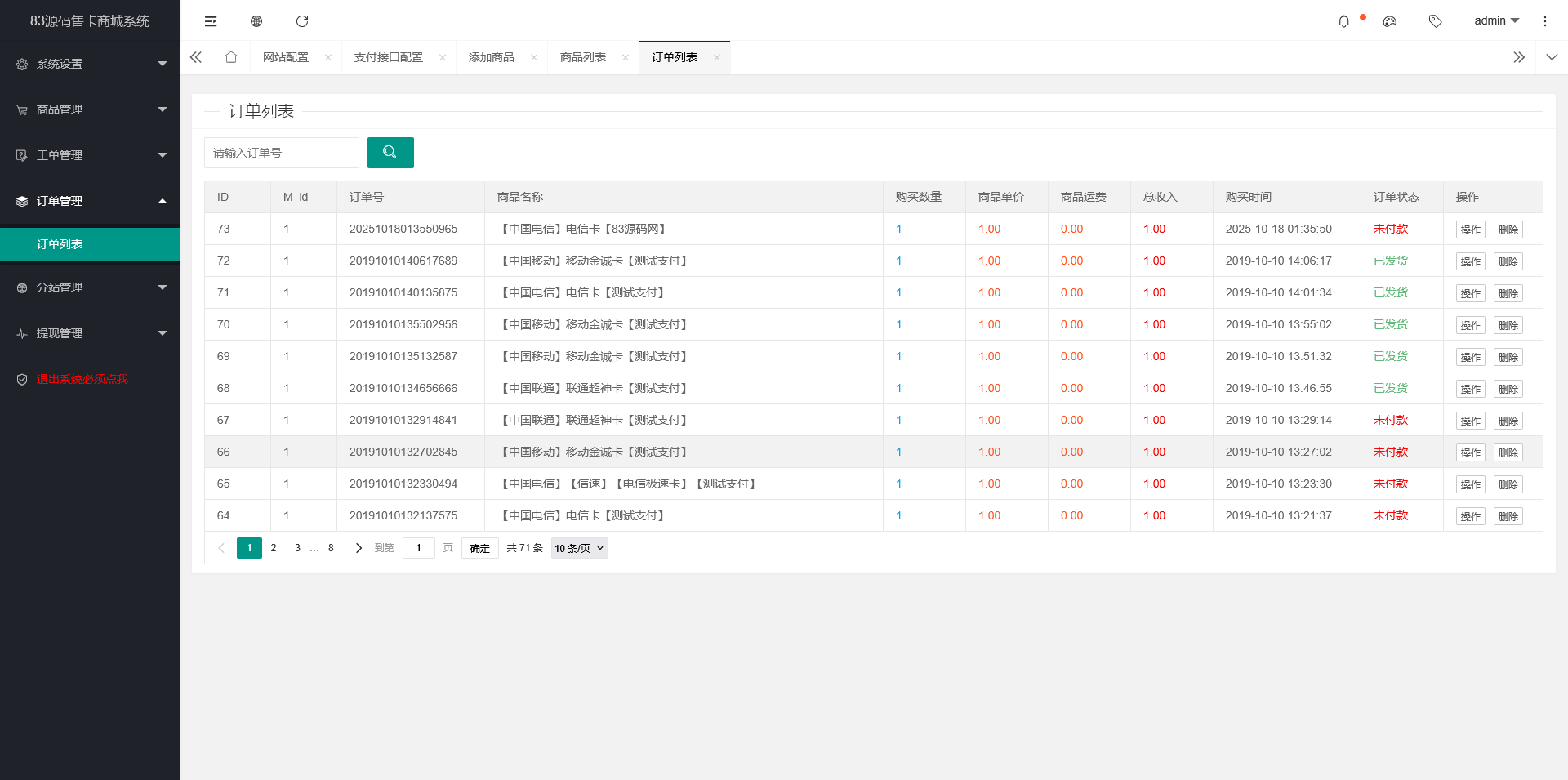Close the 添加商品 tab
1568x780 pixels.
[x=534, y=57]
